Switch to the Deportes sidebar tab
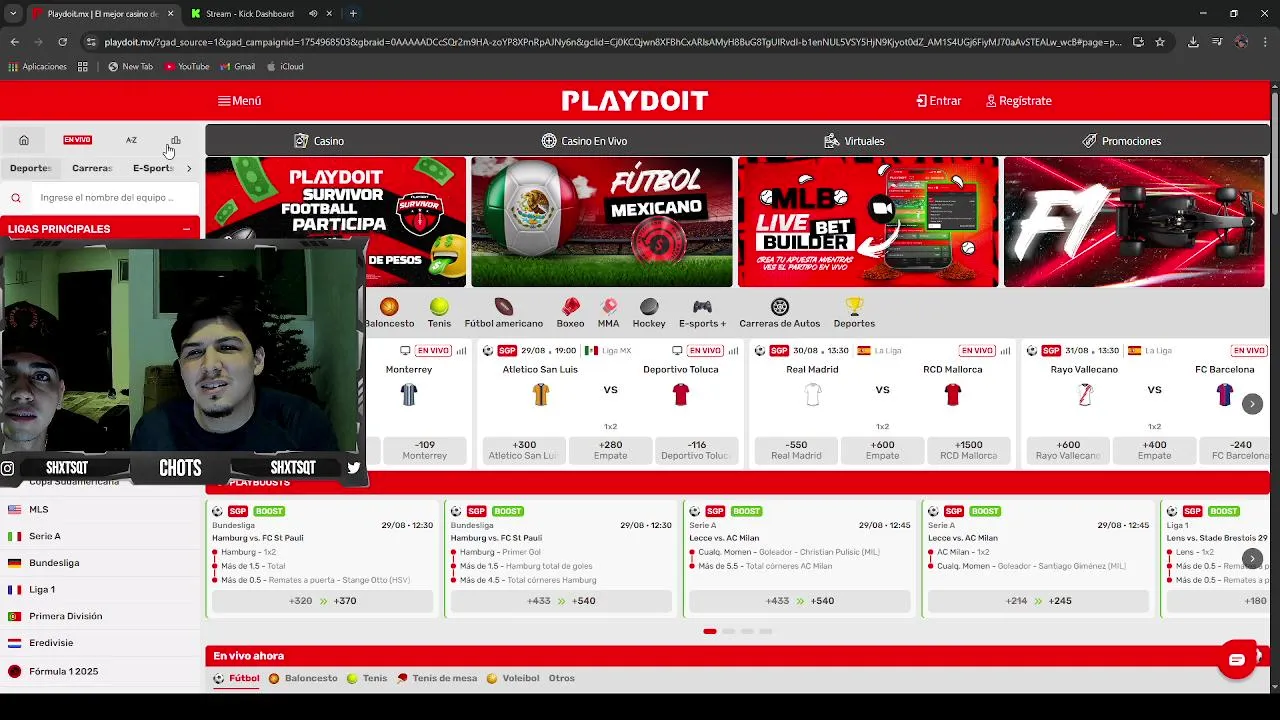Viewport: 1280px width, 720px height. coord(31,168)
